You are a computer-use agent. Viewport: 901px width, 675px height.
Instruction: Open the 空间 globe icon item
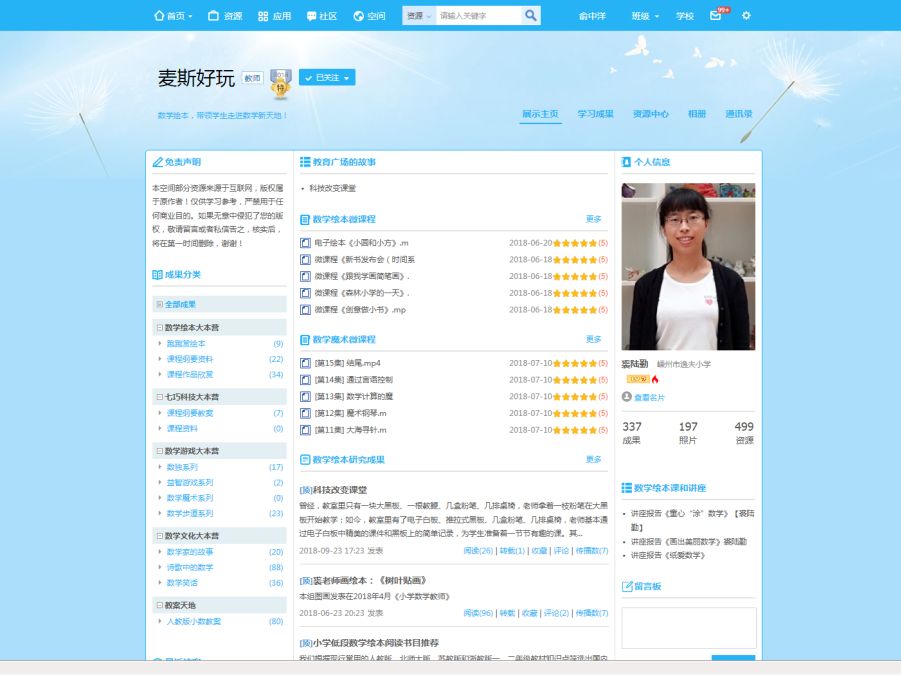pyautogui.click(x=368, y=16)
